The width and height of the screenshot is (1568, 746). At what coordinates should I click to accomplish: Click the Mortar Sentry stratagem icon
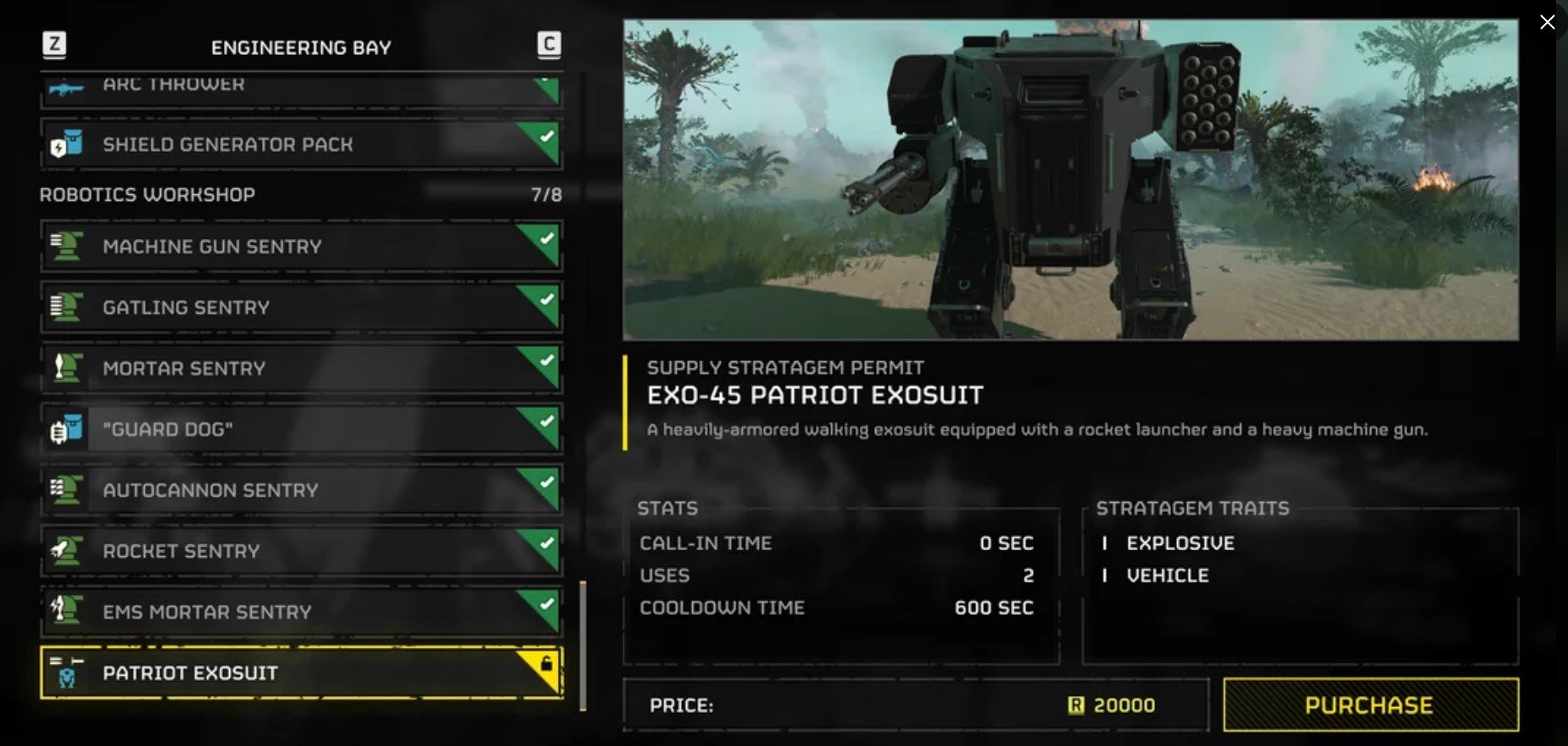pos(66,369)
